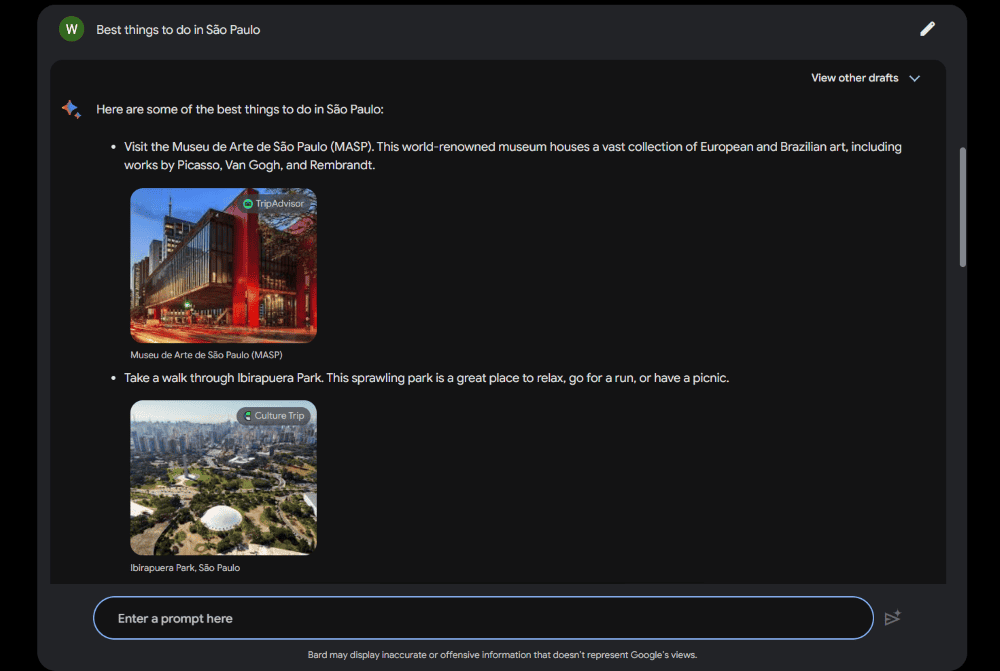Open the W user avatar
Image resolution: width=1000 pixels, height=671 pixels.
coord(71,29)
